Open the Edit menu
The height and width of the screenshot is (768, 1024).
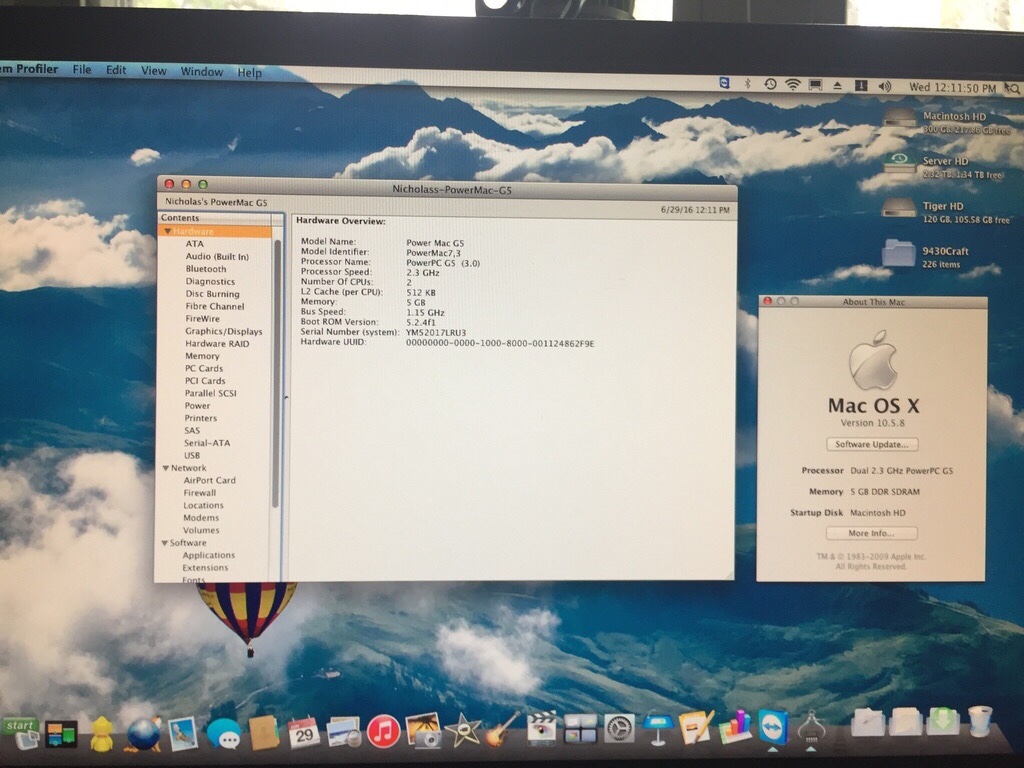116,70
